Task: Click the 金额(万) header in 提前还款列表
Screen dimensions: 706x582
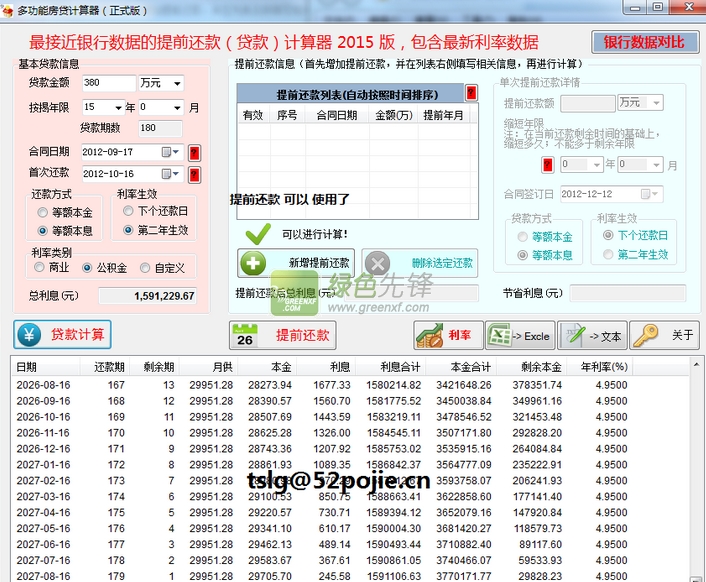Action: coord(394,116)
